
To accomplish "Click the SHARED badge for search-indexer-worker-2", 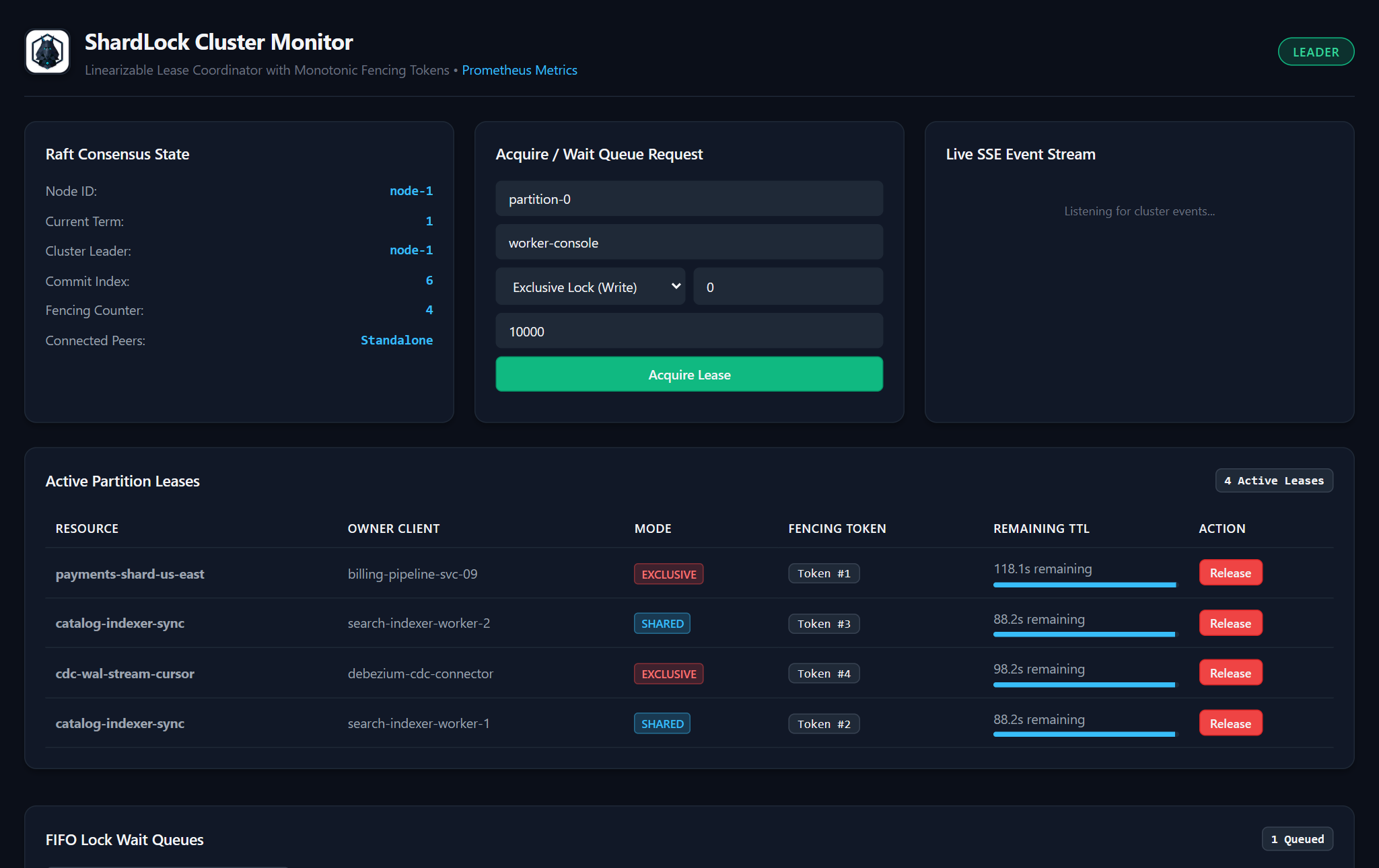I will (x=662, y=624).
